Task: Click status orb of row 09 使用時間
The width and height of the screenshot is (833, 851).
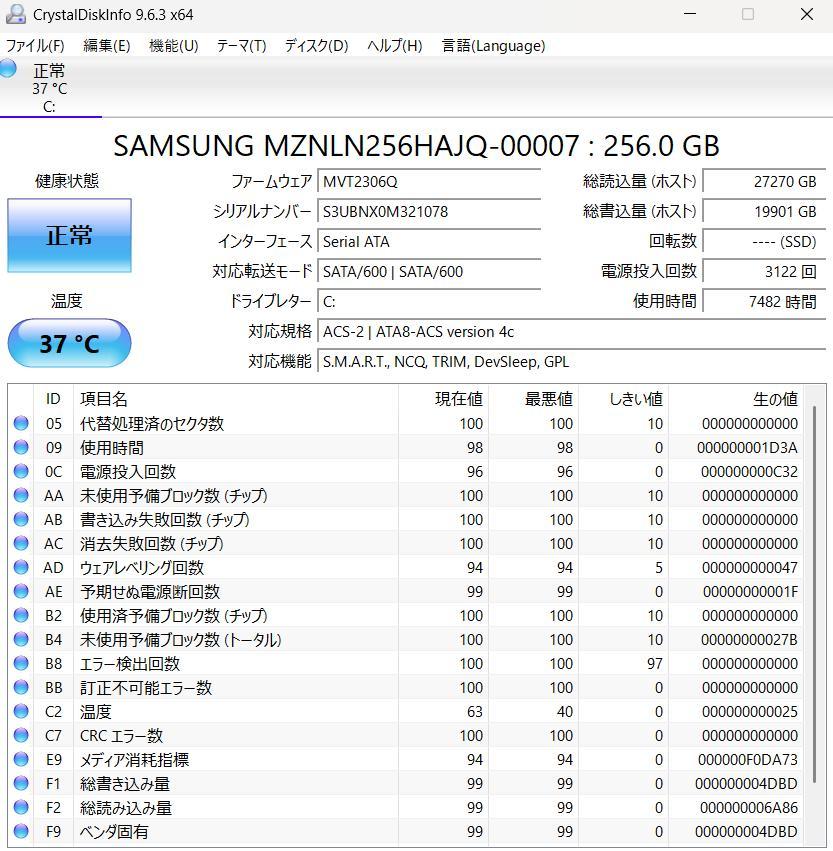Action: [x=21, y=447]
